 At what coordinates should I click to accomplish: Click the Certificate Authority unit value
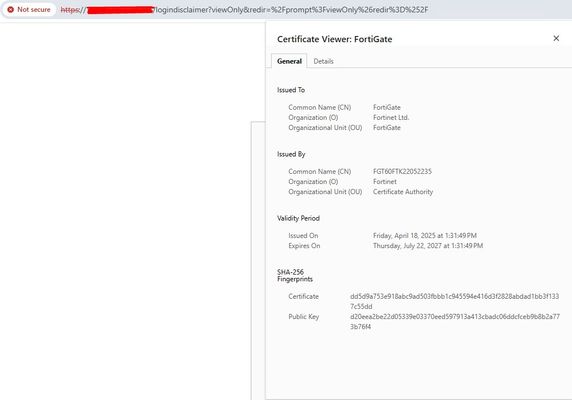[x=403, y=192]
